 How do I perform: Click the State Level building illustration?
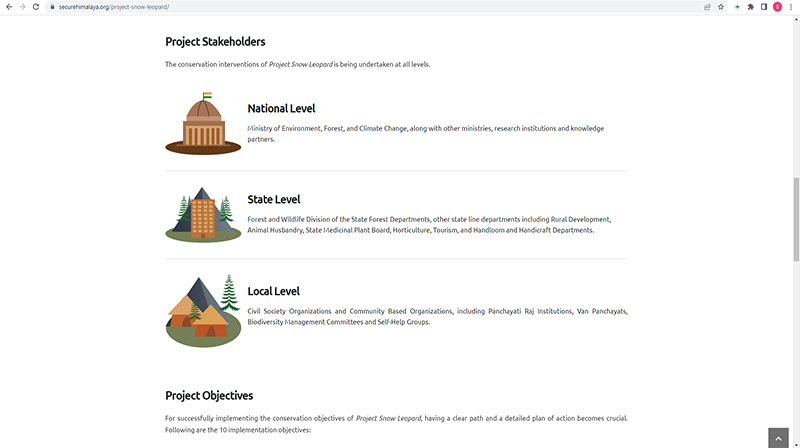click(203, 215)
